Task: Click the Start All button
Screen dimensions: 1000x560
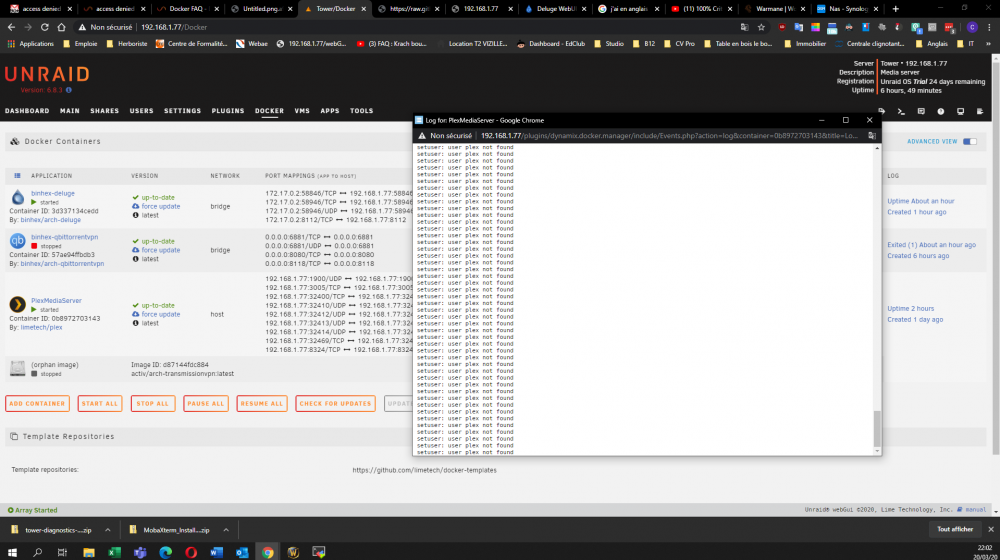Action: [x=99, y=404]
